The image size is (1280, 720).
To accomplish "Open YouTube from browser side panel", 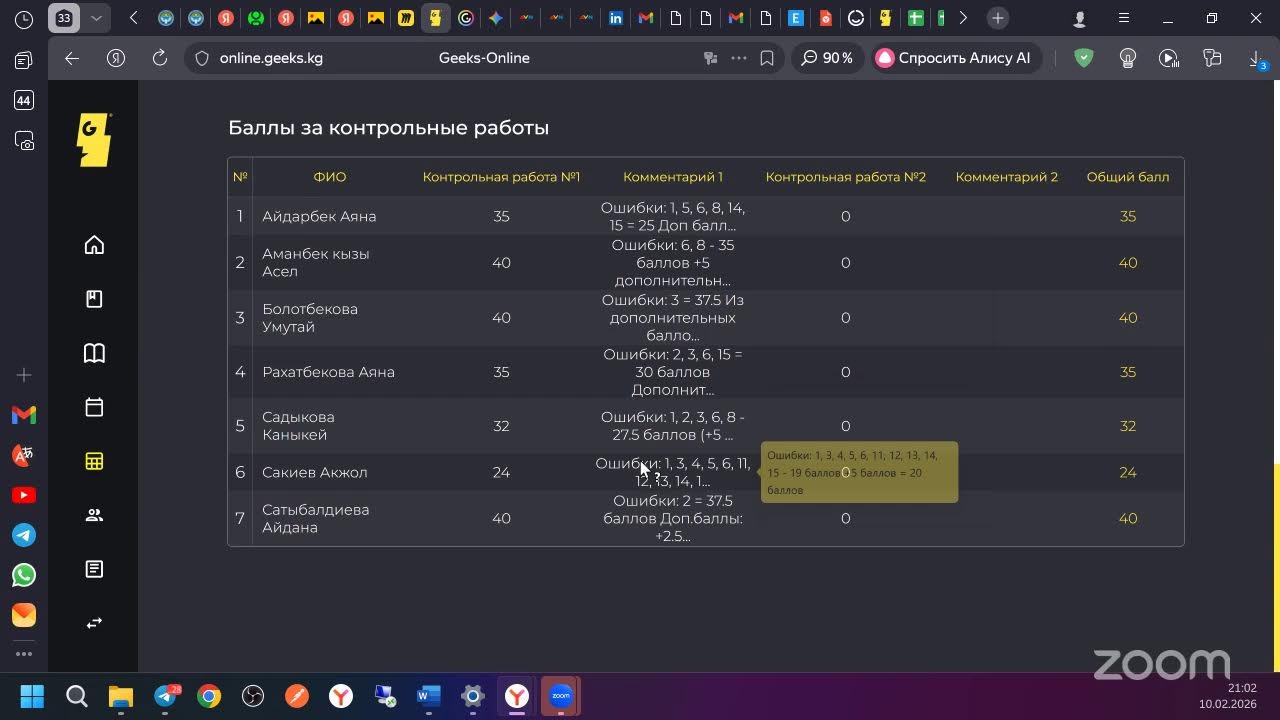I will click(24, 495).
